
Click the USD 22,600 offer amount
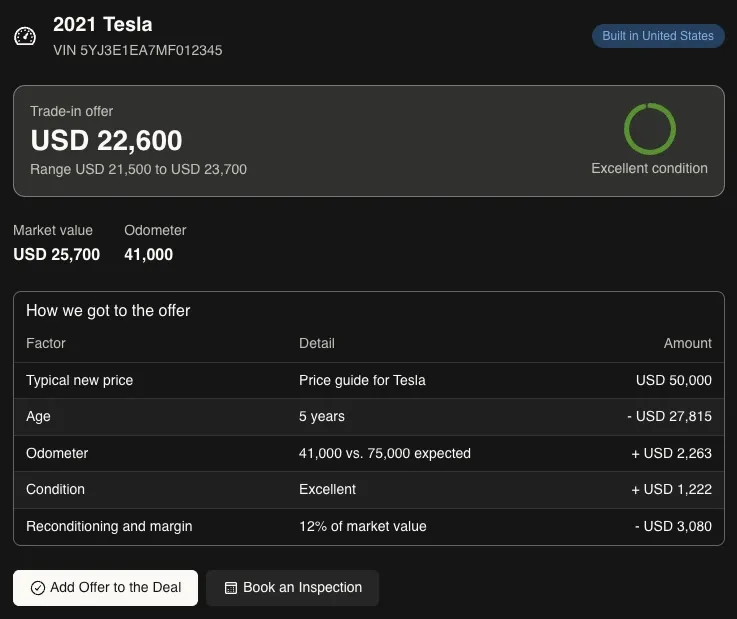(x=106, y=140)
